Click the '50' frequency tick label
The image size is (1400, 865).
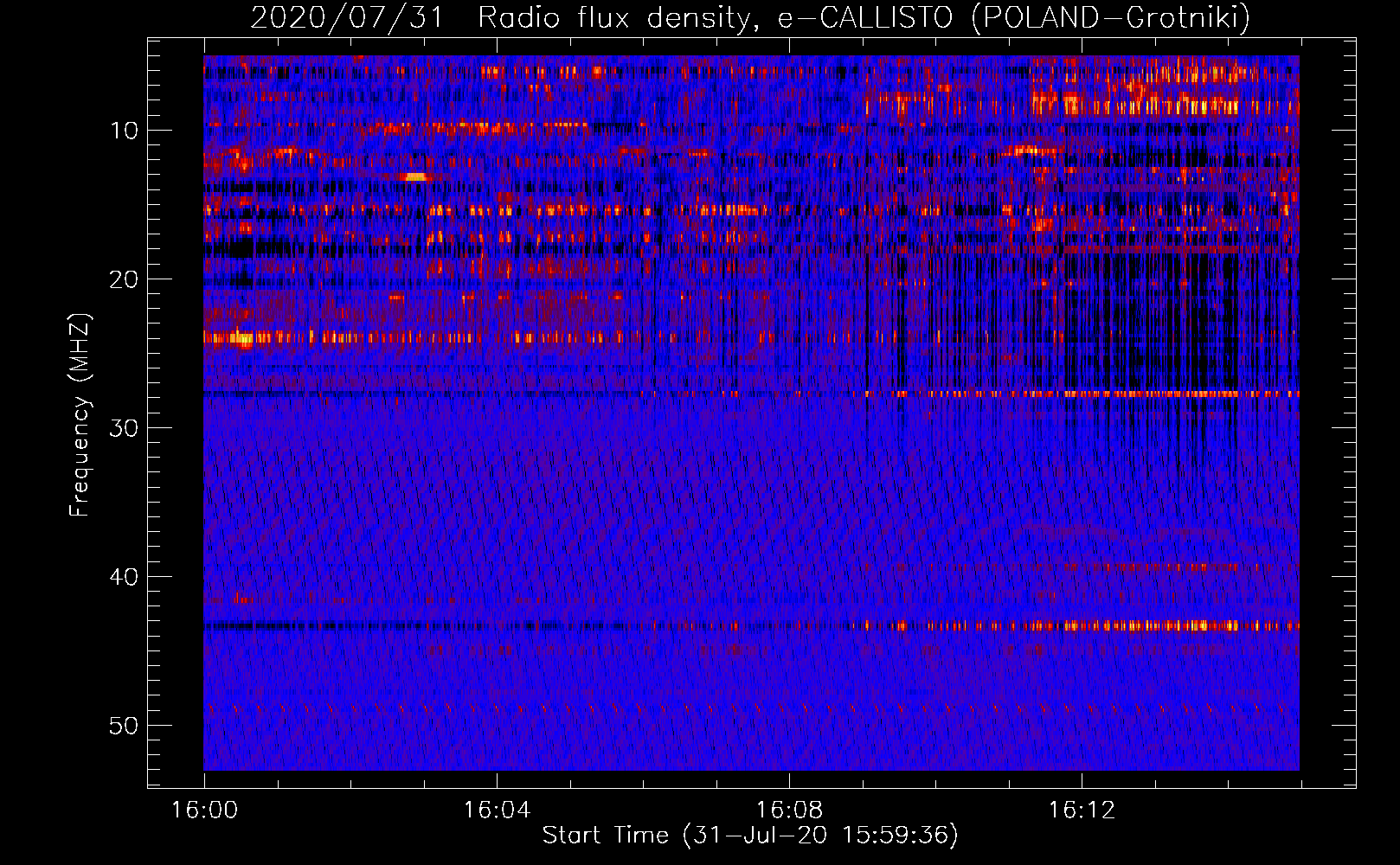tap(125, 726)
